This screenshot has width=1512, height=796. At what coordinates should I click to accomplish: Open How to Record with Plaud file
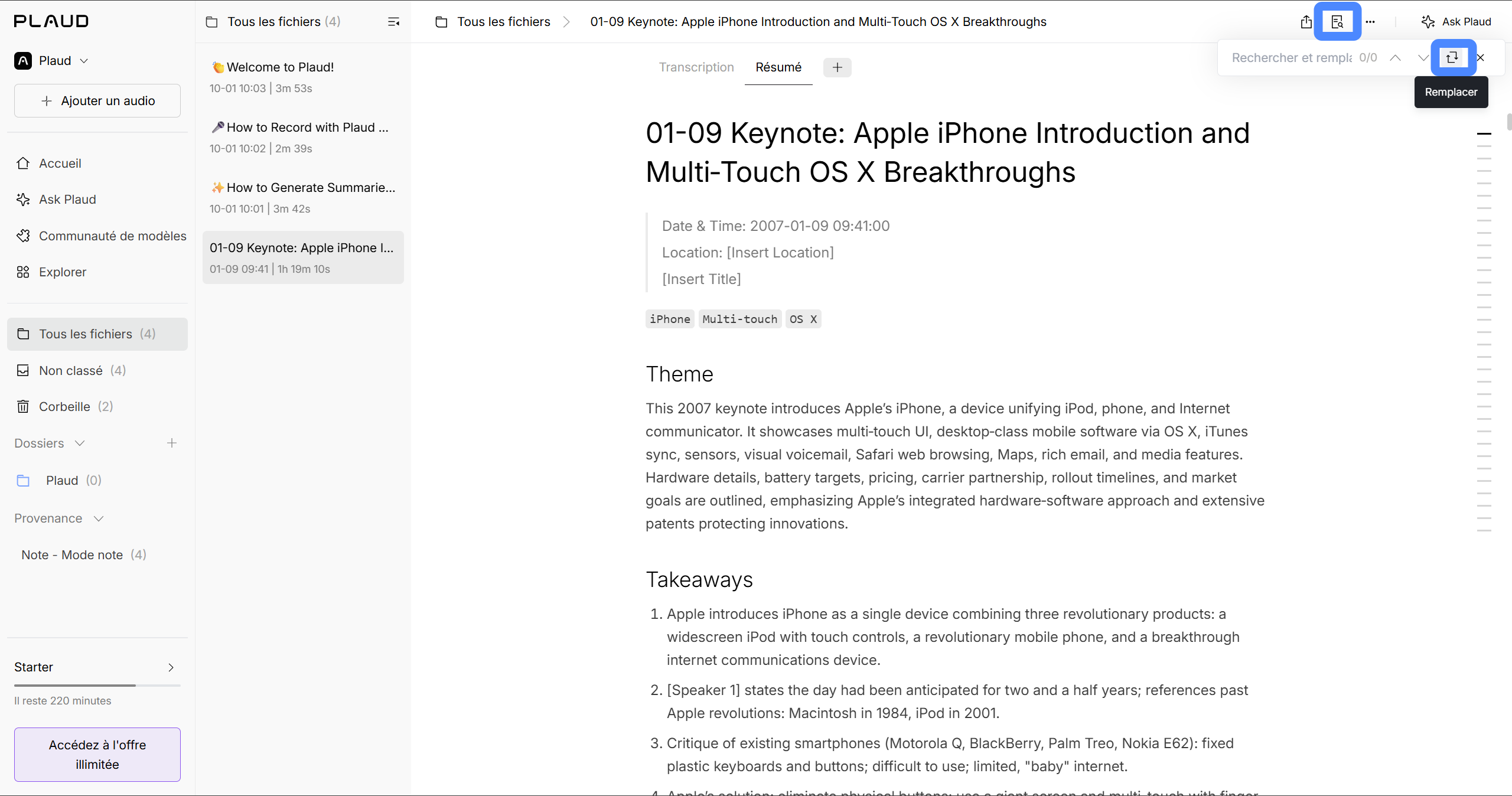tap(303, 137)
